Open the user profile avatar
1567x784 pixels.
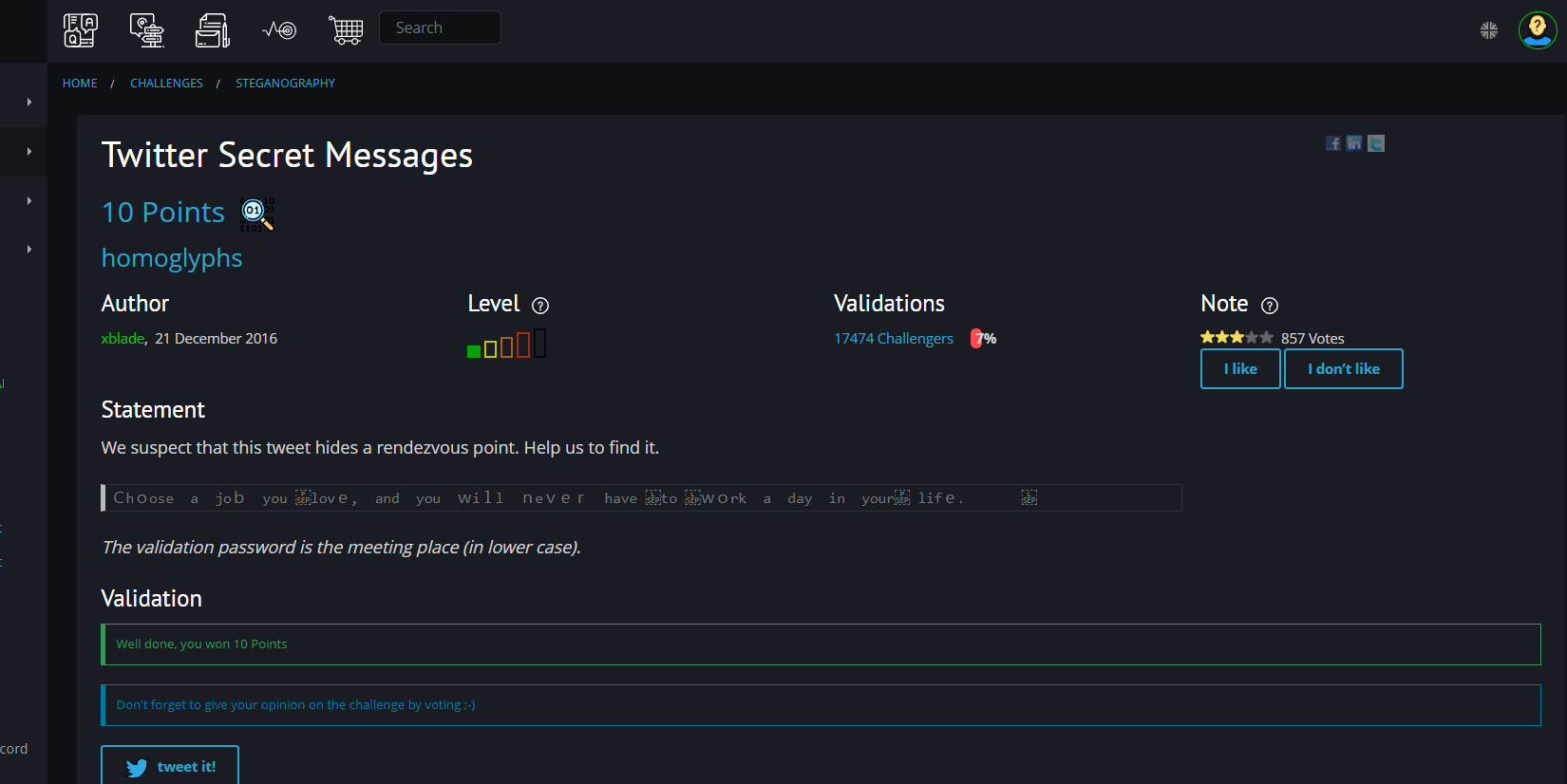point(1538,30)
